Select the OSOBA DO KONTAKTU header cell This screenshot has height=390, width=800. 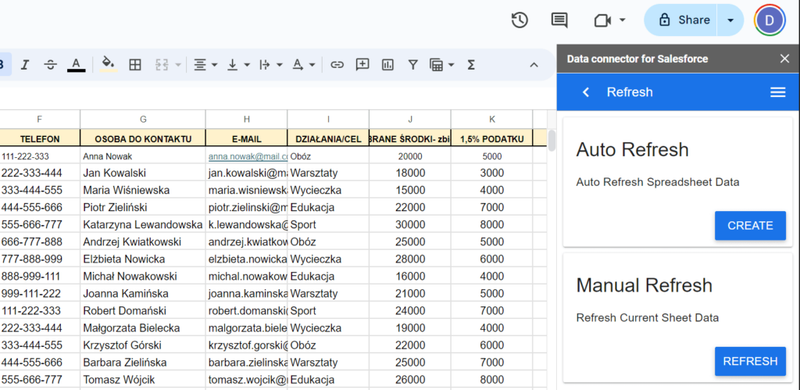pyautogui.click(x=143, y=138)
